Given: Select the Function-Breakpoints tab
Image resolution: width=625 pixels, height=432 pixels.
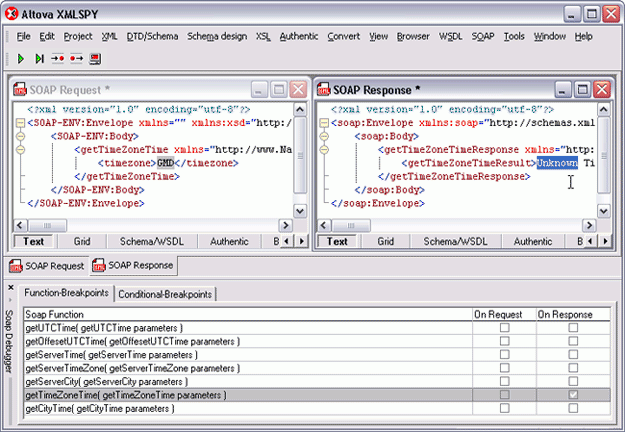Looking at the screenshot, I should point(66,293).
